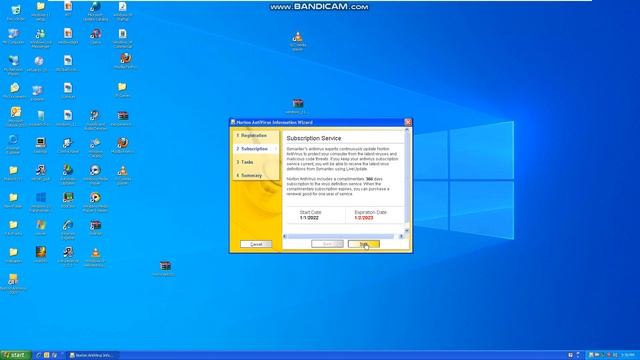Image resolution: width=640 pixels, height=360 pixels.
Task: Close the Norton AntiVirus Information Wizard
Action: [408, 122]
